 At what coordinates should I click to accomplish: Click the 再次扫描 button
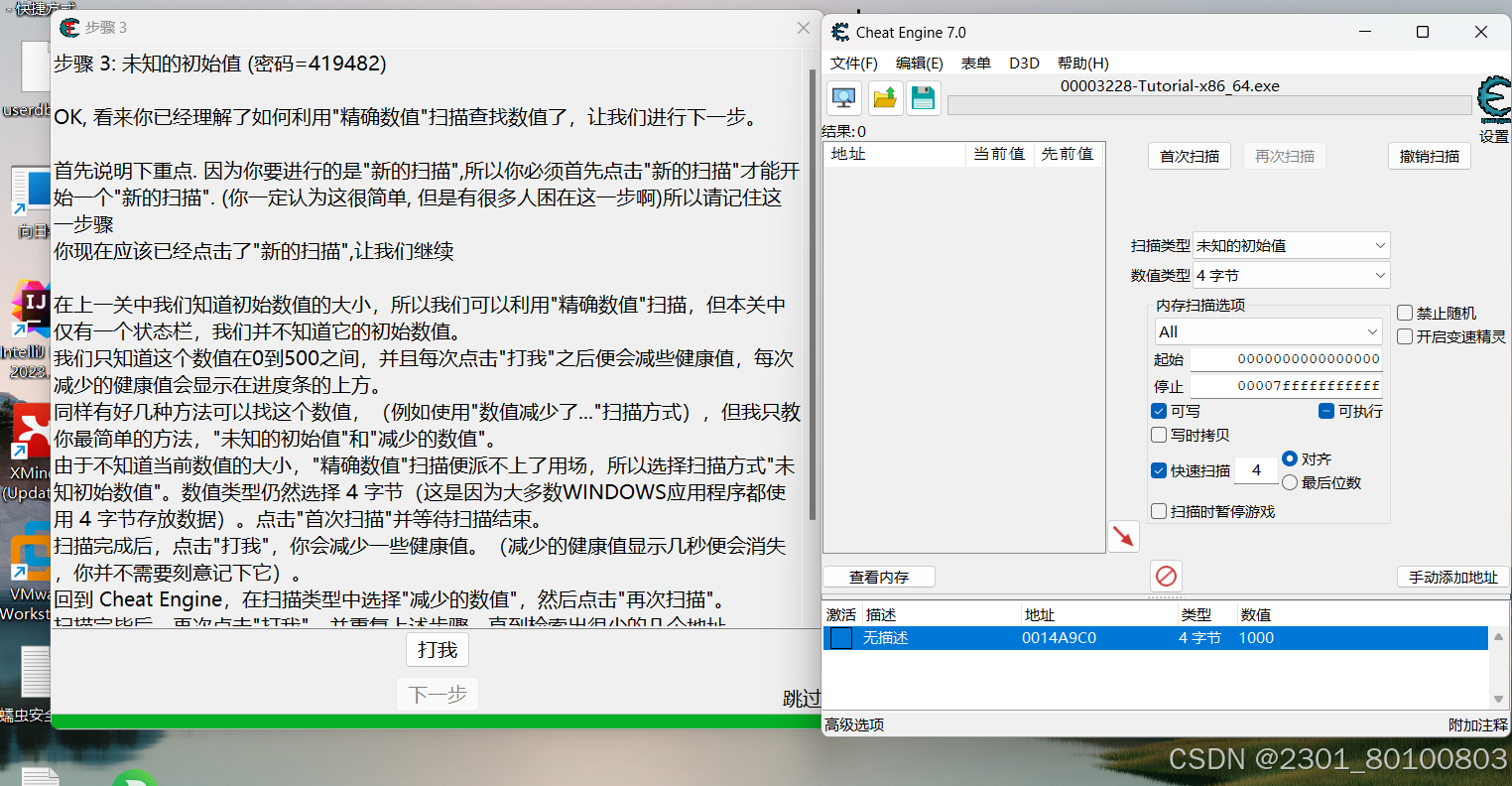1285,156
